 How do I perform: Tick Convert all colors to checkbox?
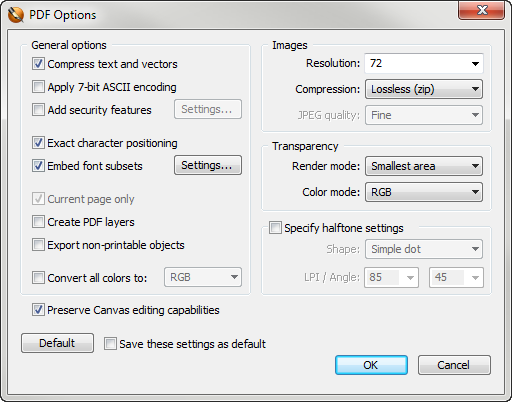[38, 278]
